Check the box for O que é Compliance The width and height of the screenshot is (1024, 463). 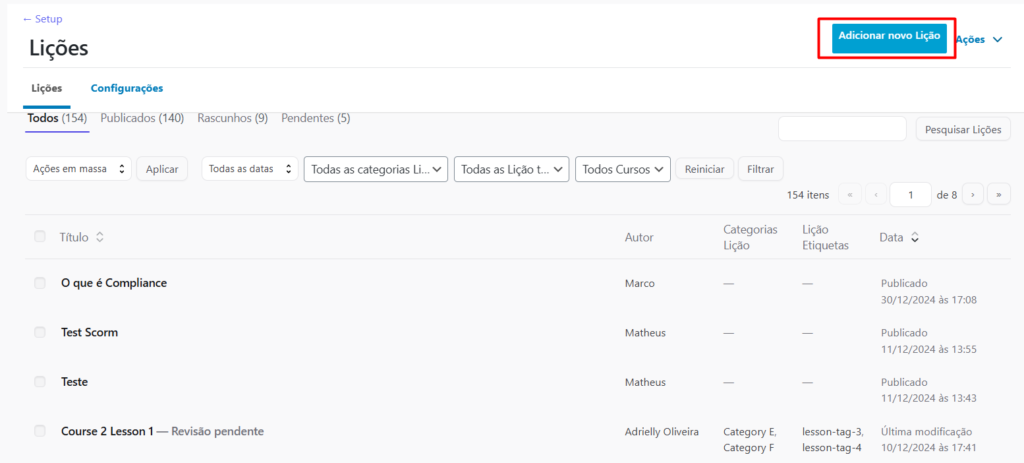coord(40,283)
